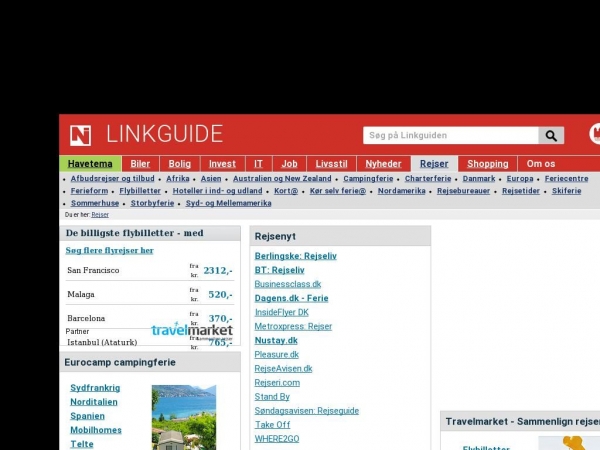600x450 pixels.
Task: Open the Ferieform category link
Action: pyautogui.click(x=89, y=191)
